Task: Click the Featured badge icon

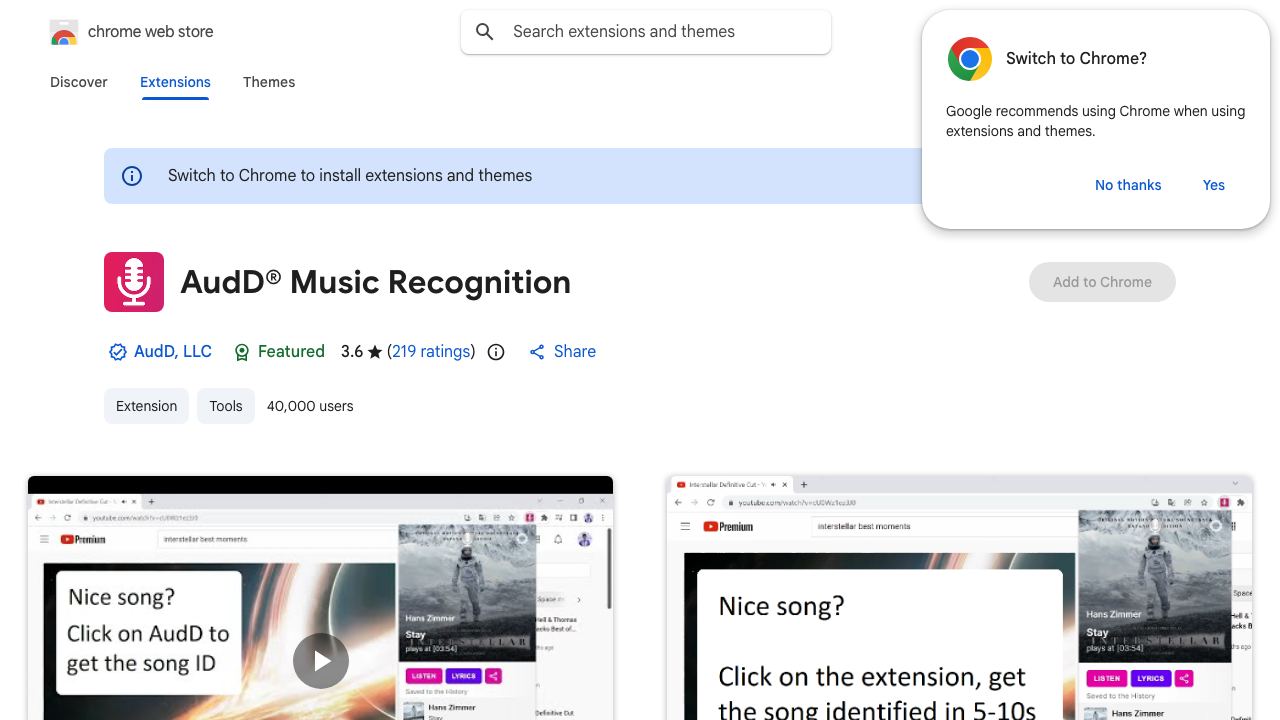Action: point(242,352)
